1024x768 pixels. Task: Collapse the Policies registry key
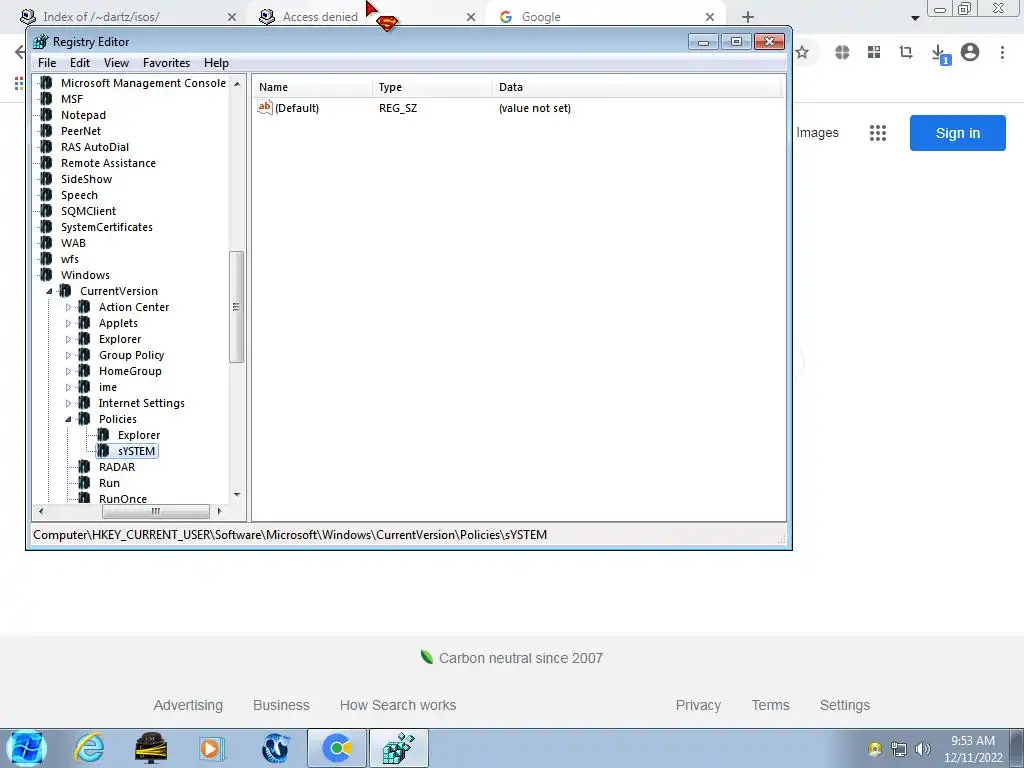(69, 419)
